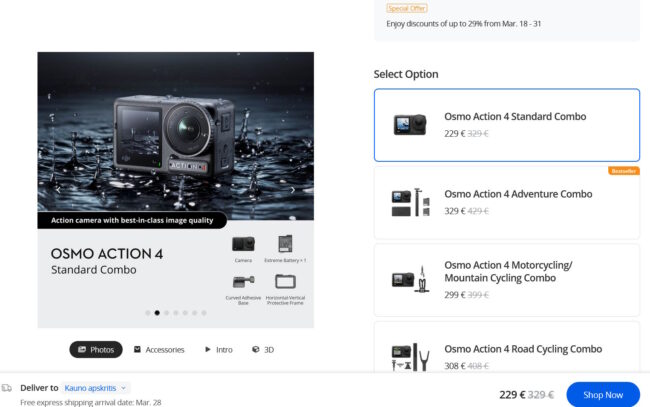Click the Curved Adhesive Base icon
Image resolution: width=650 pixels, height=407 pixels.
[x=243, y=281]
